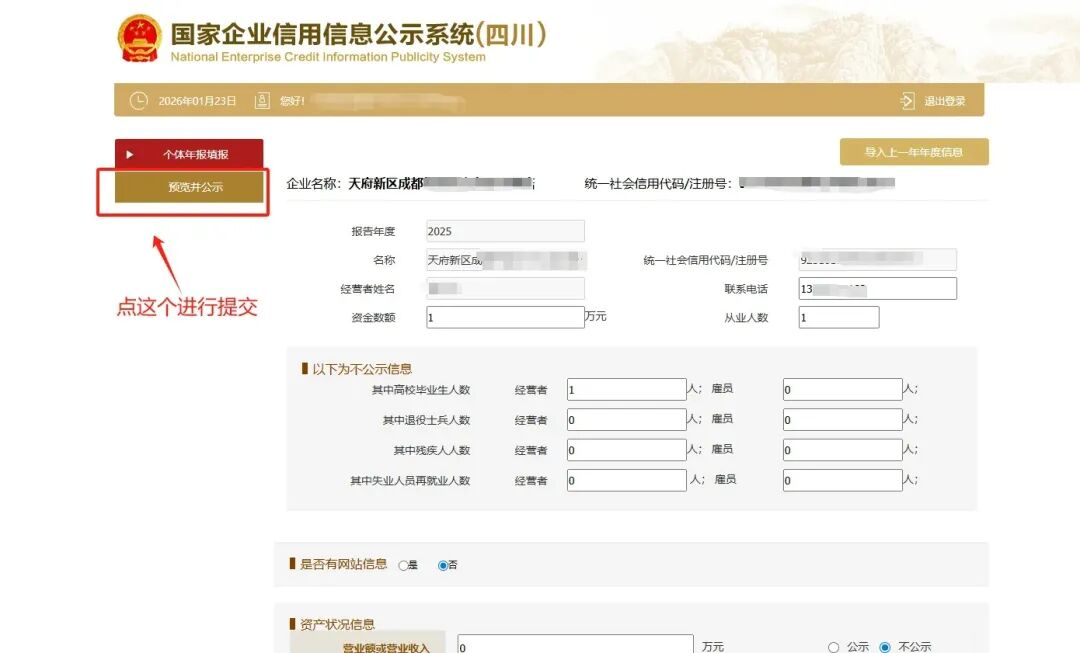Click the 从业人数 input field
1080x653 pixels.
click(838, 316)
